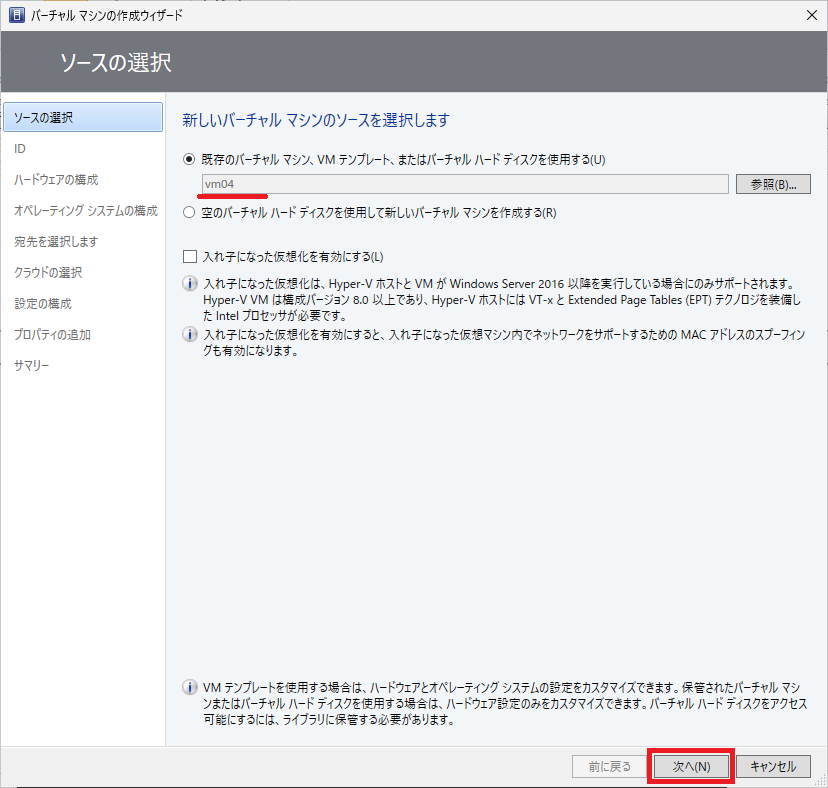Select create VM with blank hard disk option
This screenshot has height=788, width=828.
(x=189, y=212)
